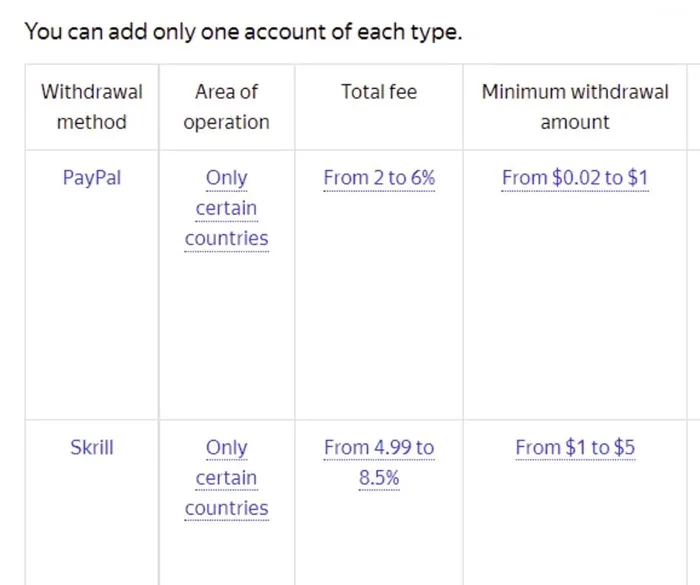Click the 'From $1 to $5' minimum amount
Viewport: 700px width, 585px height.
click(x=575, y=448)
